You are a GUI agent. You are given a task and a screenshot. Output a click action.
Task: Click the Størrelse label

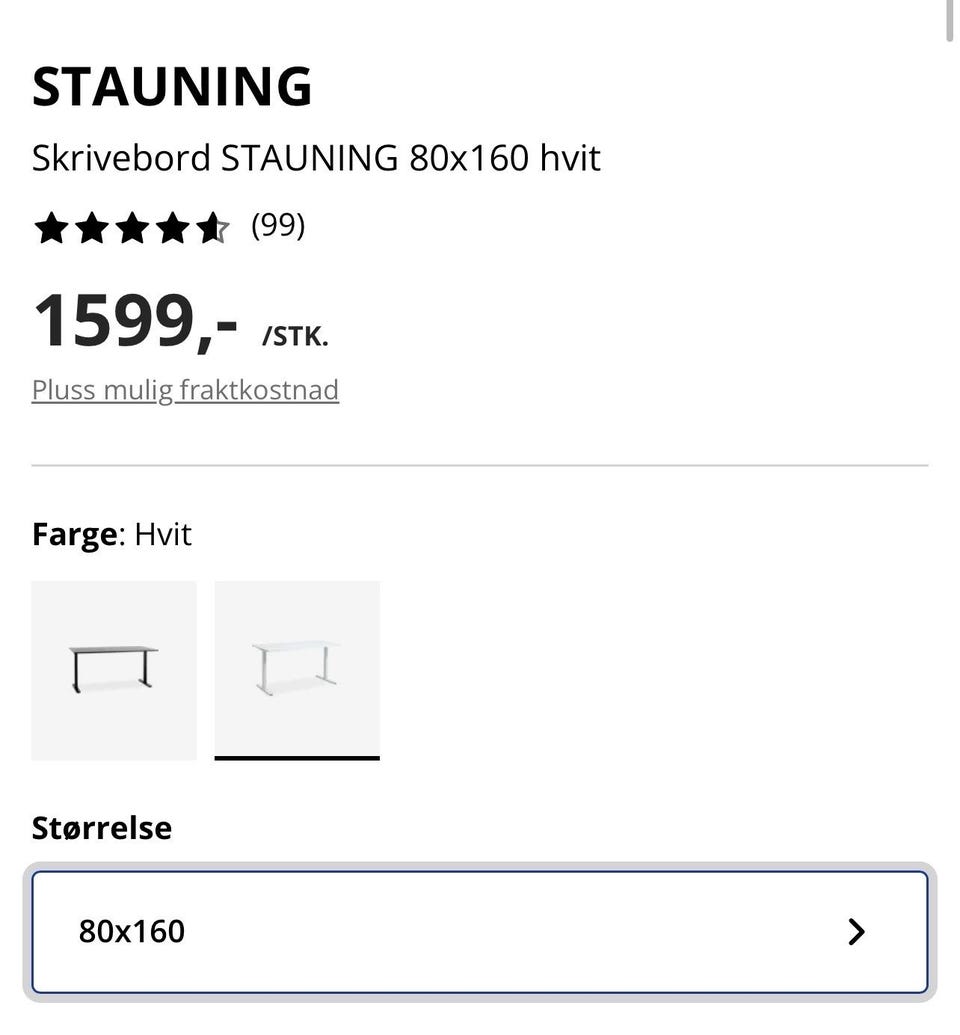tap(102, 828)
